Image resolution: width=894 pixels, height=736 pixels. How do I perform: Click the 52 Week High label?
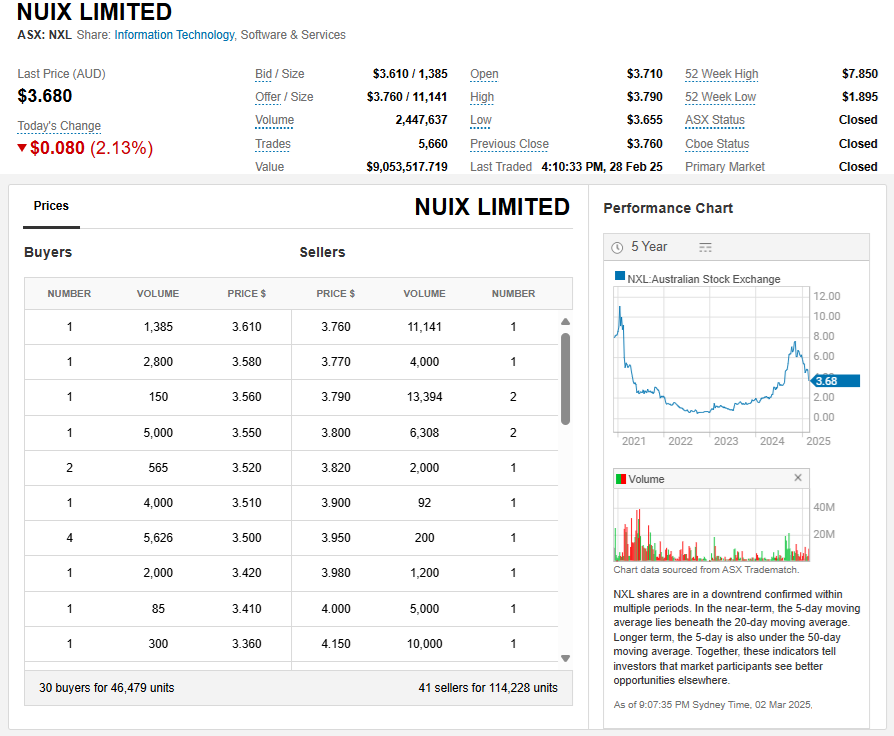(x=721, y=74)
